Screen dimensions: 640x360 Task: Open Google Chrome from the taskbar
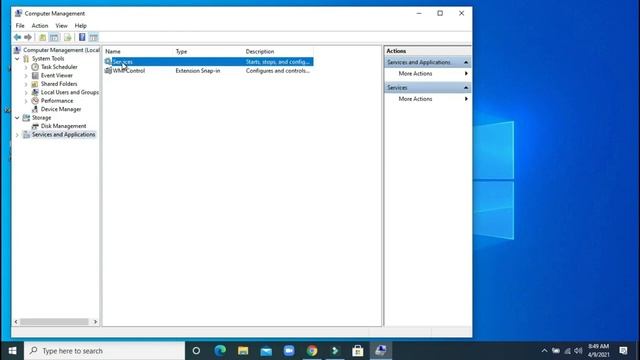point(312,351)
